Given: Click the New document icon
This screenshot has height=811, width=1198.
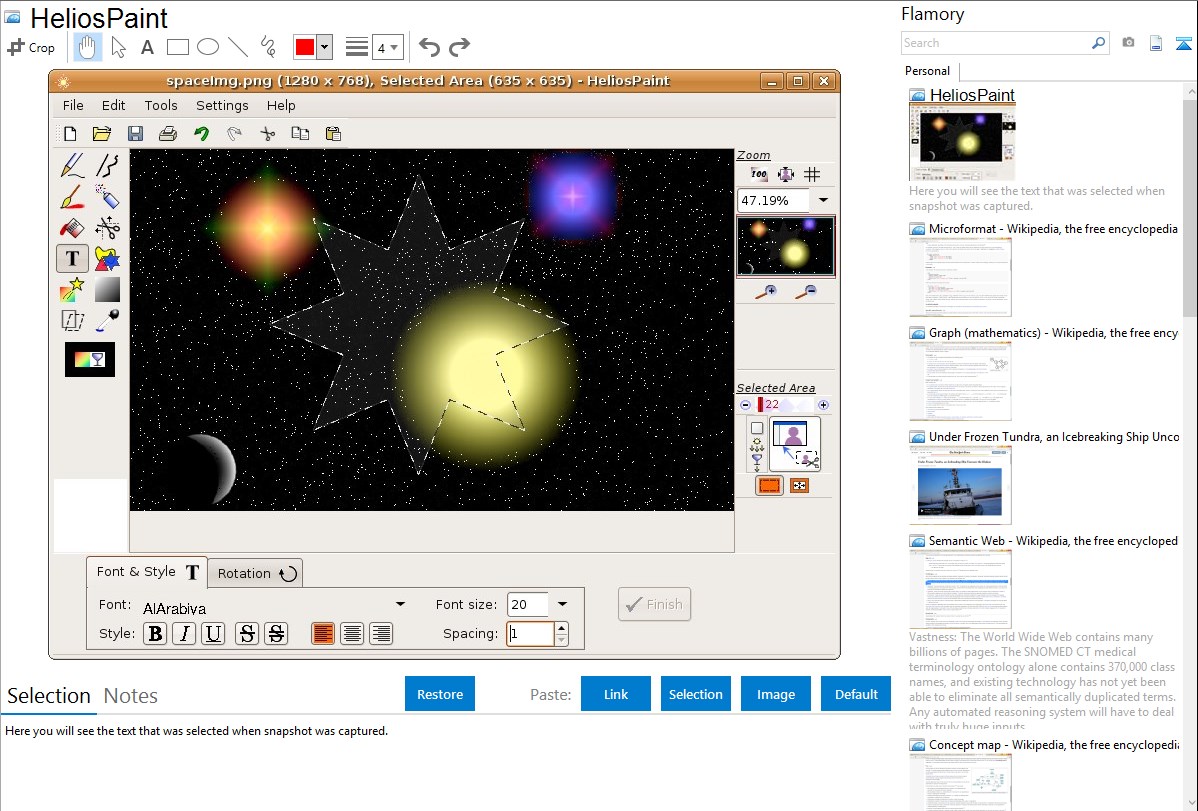Looking at the screenshot, I should [70, 134].
